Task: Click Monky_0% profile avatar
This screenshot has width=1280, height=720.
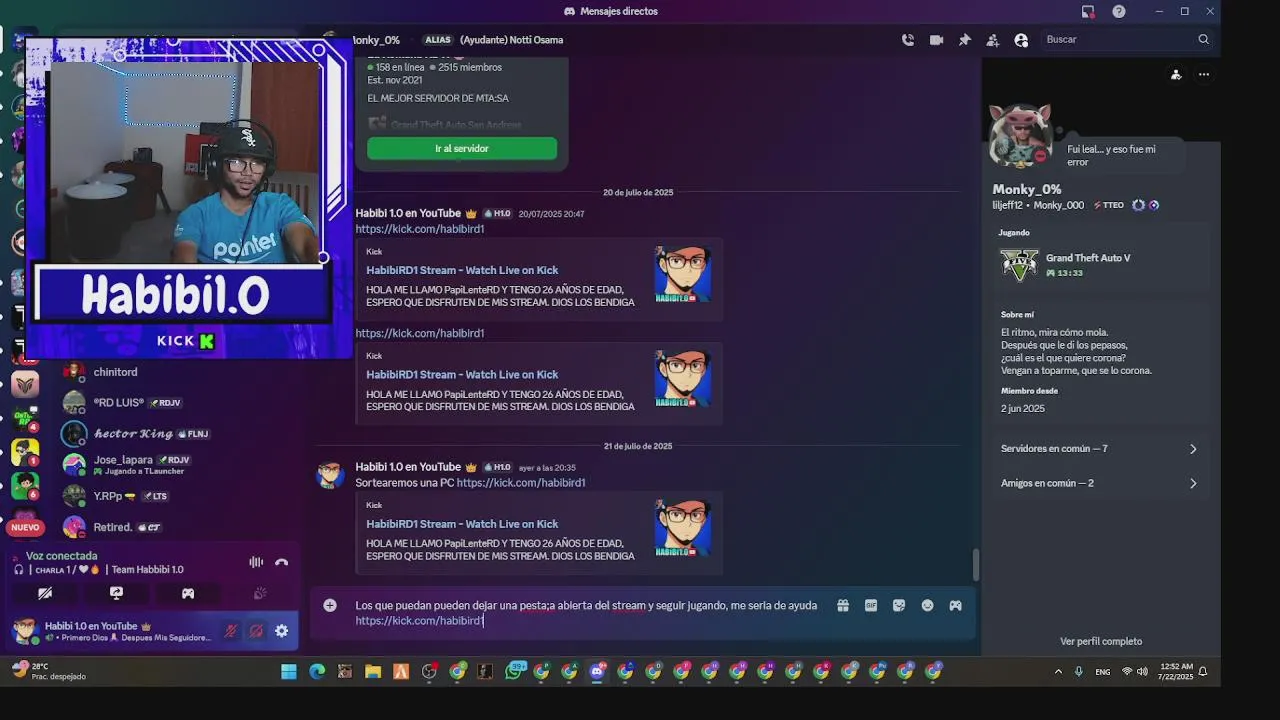Action: (x=1020, y=134)
